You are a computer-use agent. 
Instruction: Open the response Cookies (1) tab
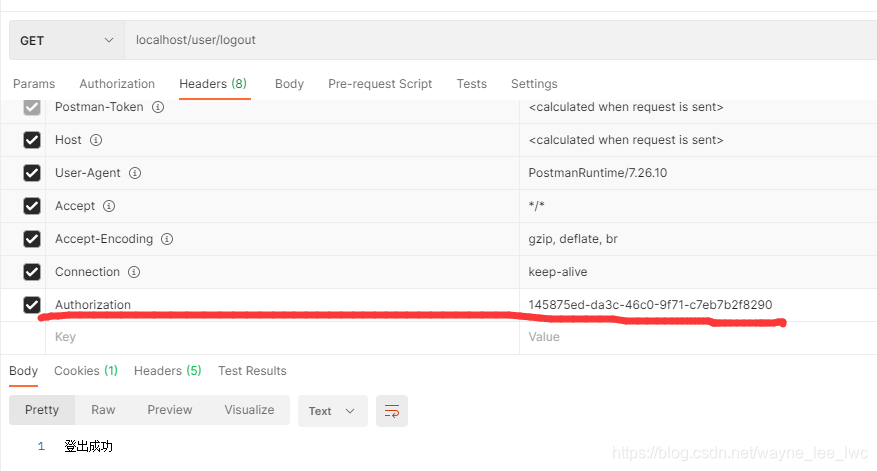(x=86, y=371)
